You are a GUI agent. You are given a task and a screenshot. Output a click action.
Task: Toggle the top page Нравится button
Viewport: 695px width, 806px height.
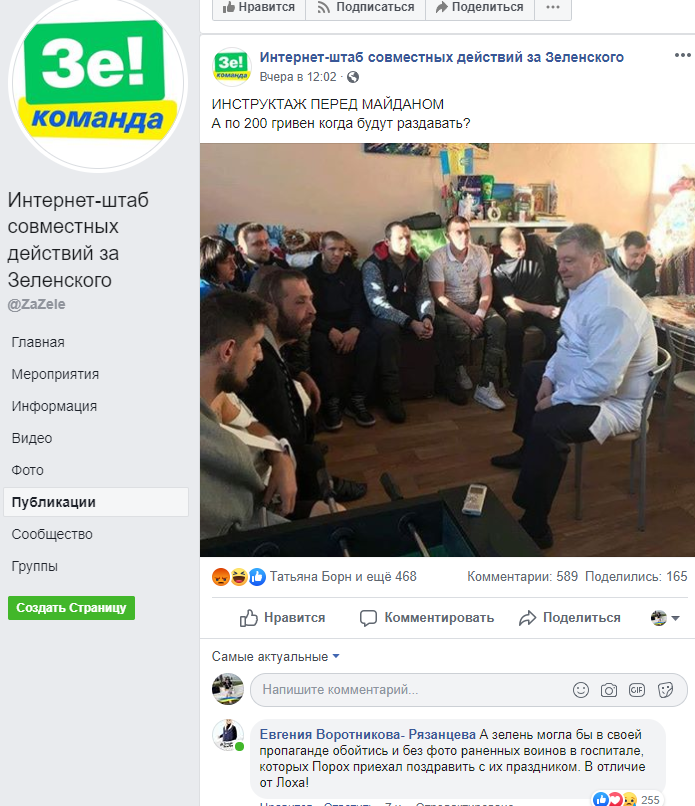259,7
